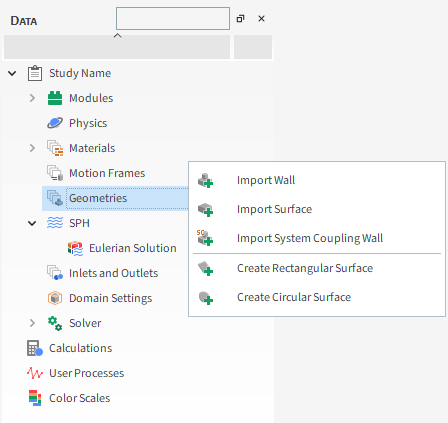Click the Create Rectangular Surface icon
Screen dimensions: 448x423
pos(205,268)
